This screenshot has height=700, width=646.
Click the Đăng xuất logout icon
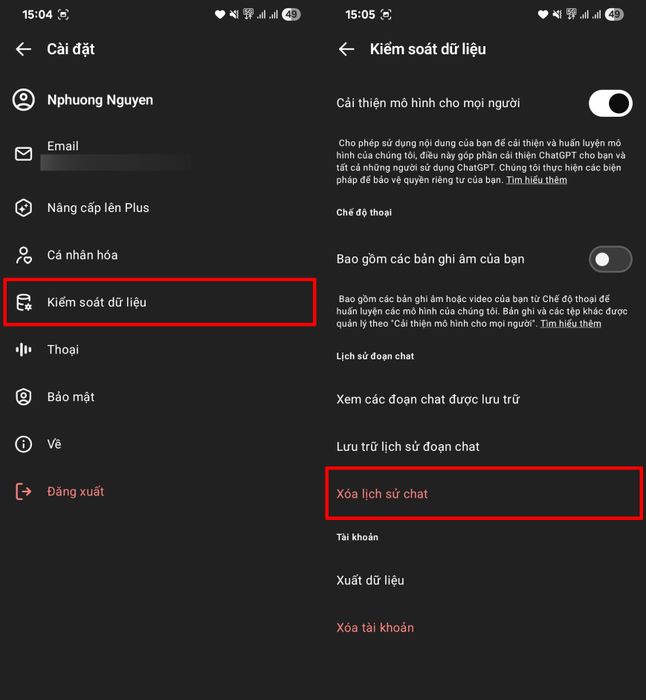click(x=24, y=492)
